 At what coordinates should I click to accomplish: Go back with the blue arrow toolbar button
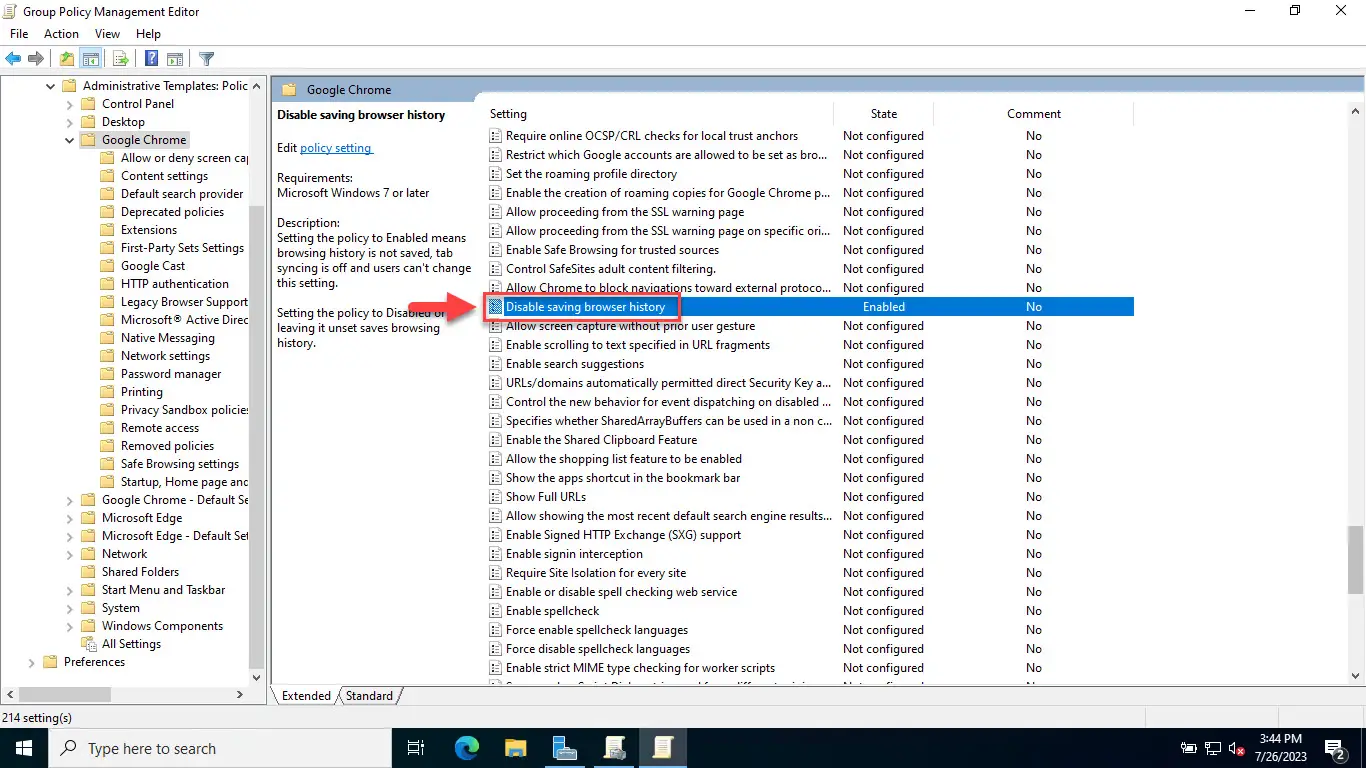14,59
